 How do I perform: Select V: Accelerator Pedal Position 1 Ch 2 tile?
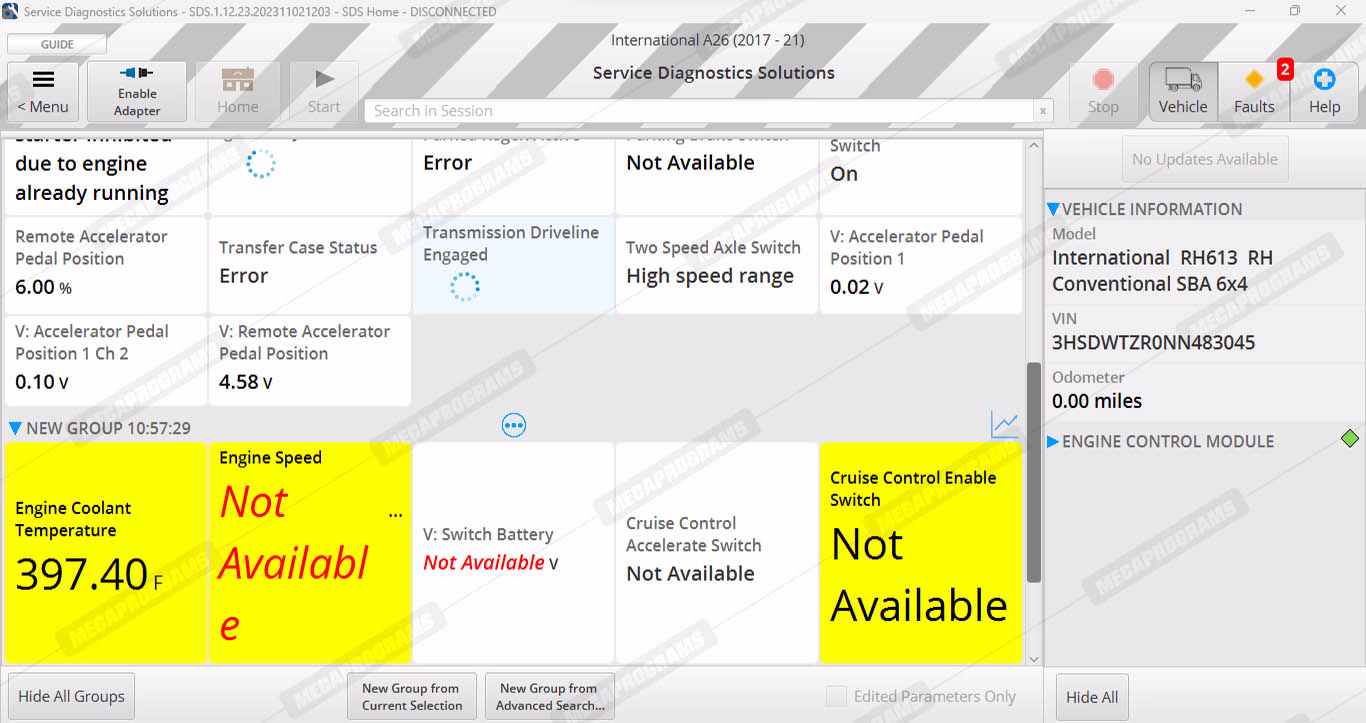tap(106, 361)
